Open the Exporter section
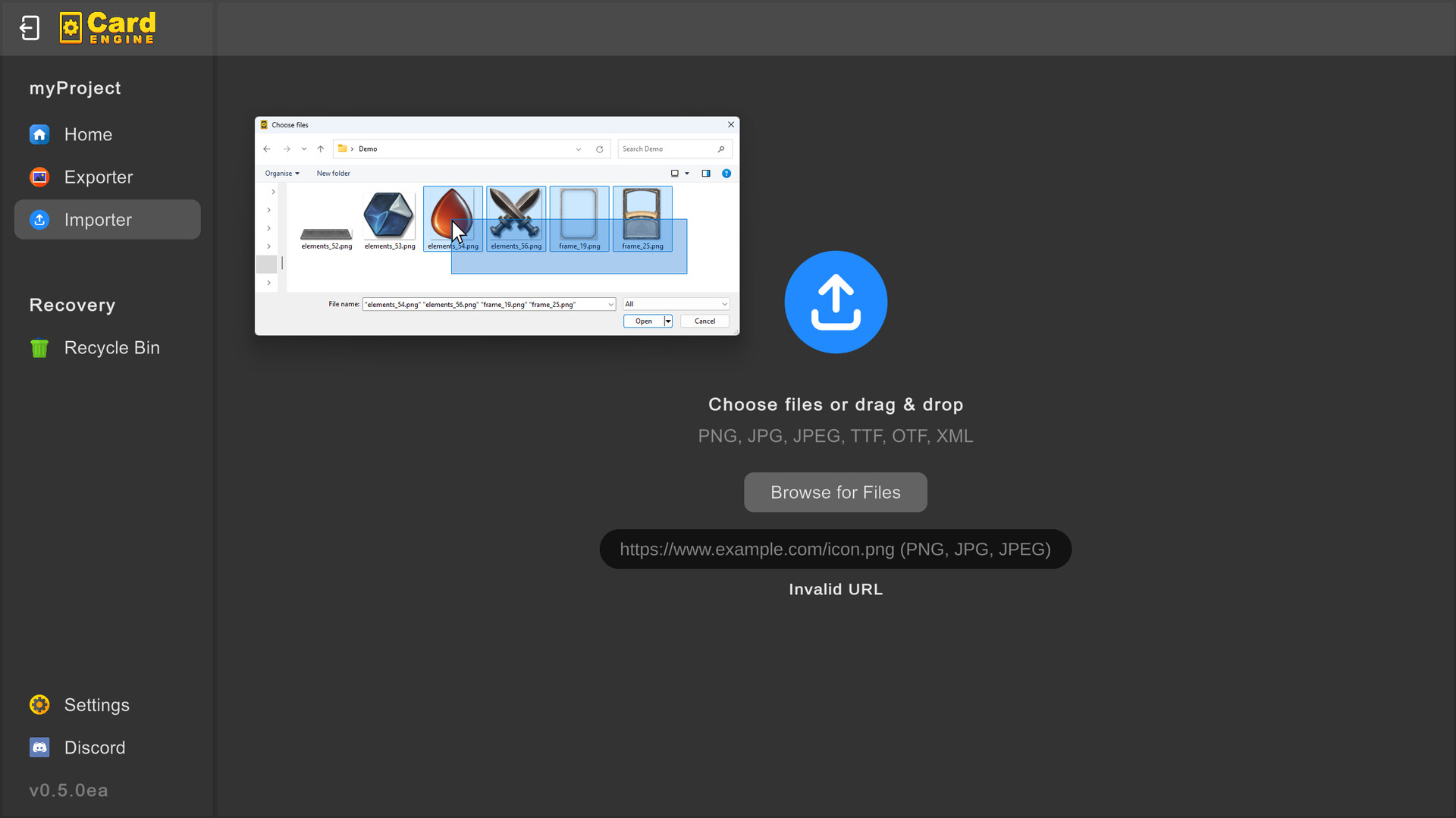1456x818 pixels. tap(98, 177)
